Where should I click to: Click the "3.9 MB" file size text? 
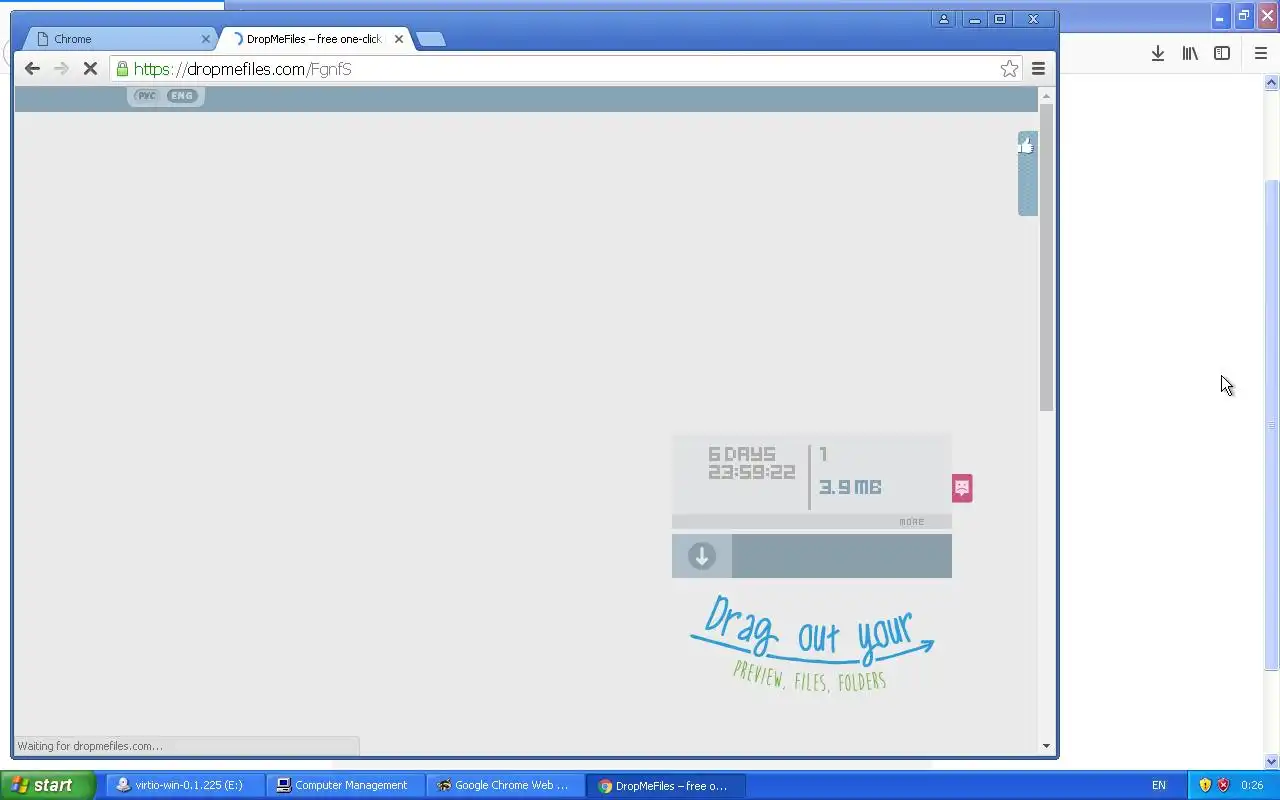pos(850,487)
